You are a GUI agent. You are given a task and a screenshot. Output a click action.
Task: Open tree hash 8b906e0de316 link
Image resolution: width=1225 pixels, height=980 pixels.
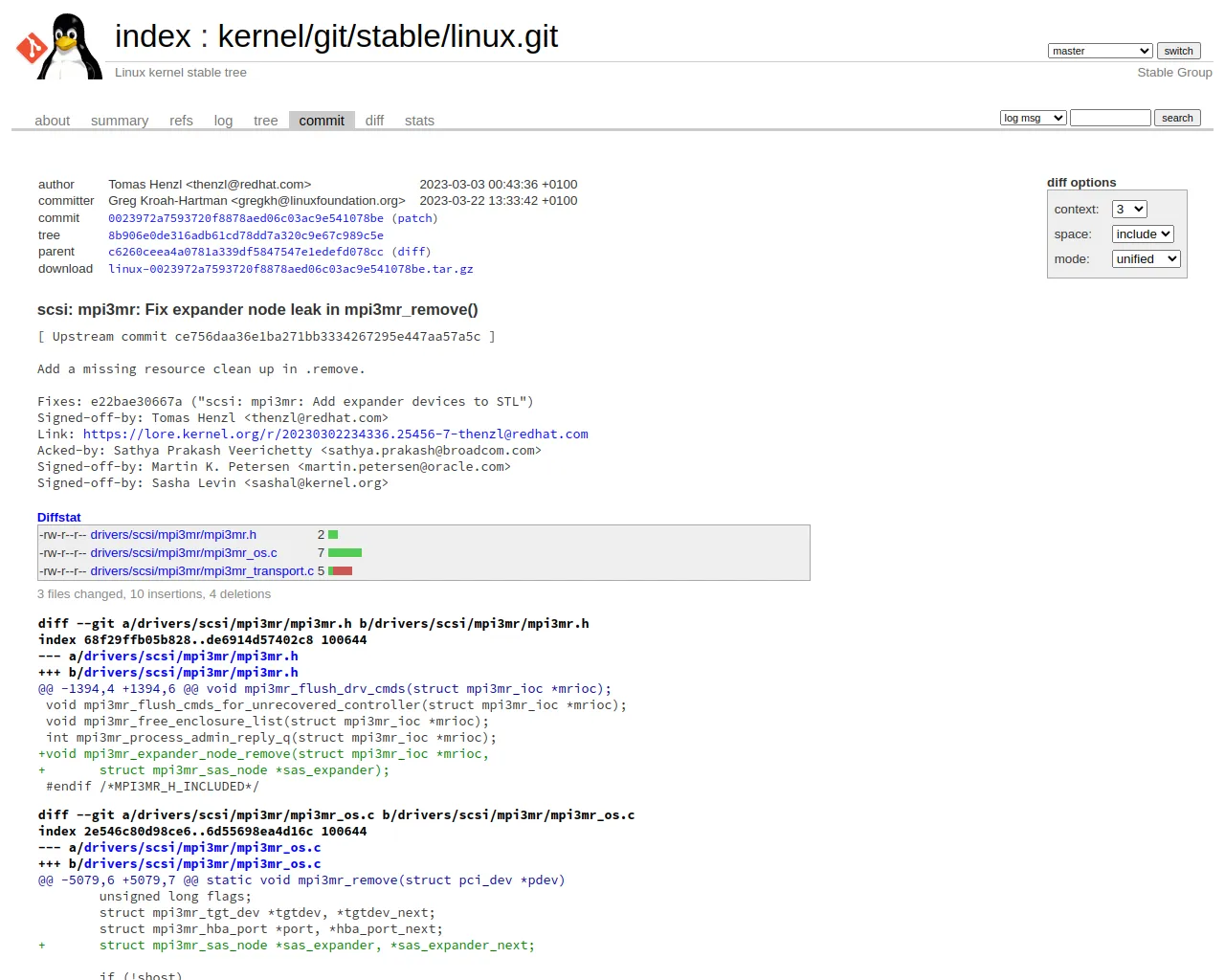(246, 235)
